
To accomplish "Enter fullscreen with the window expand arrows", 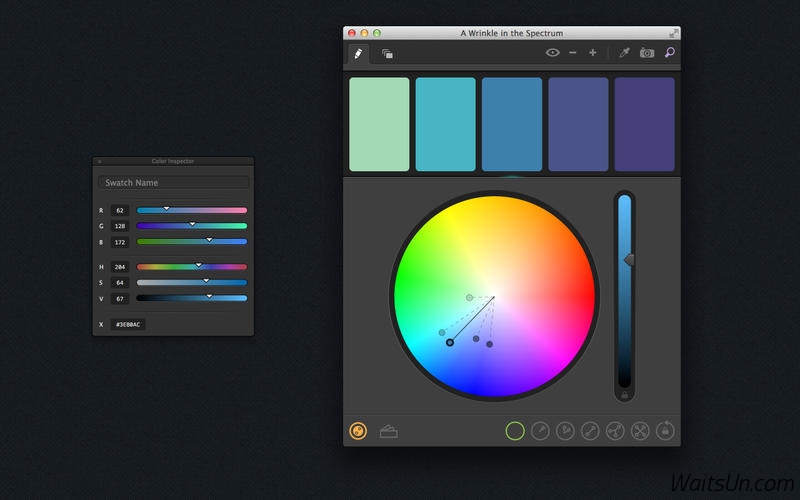I will pos(673,33).
